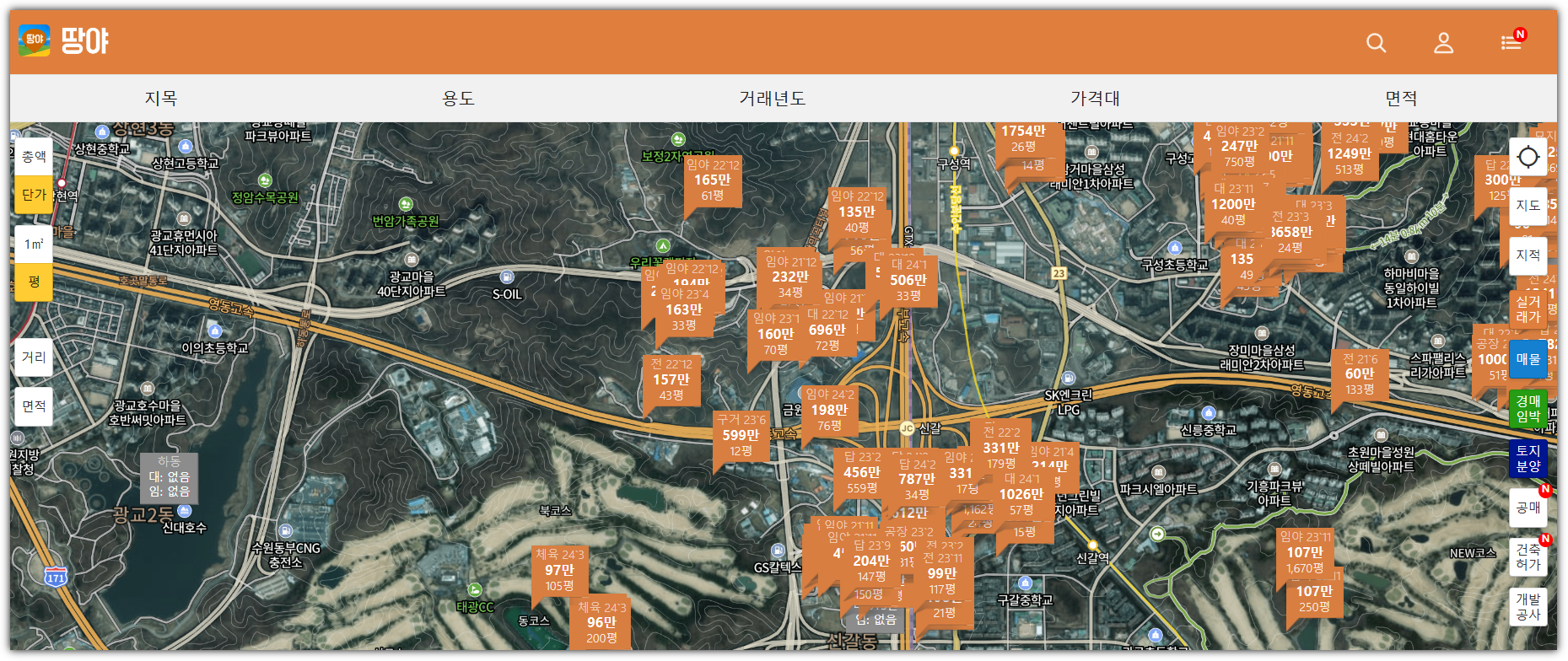Image resolution: width=1568 pixels, height=661 pixels.
Task: Click the current location crosshair icon
Action: tap(1528, 157)
